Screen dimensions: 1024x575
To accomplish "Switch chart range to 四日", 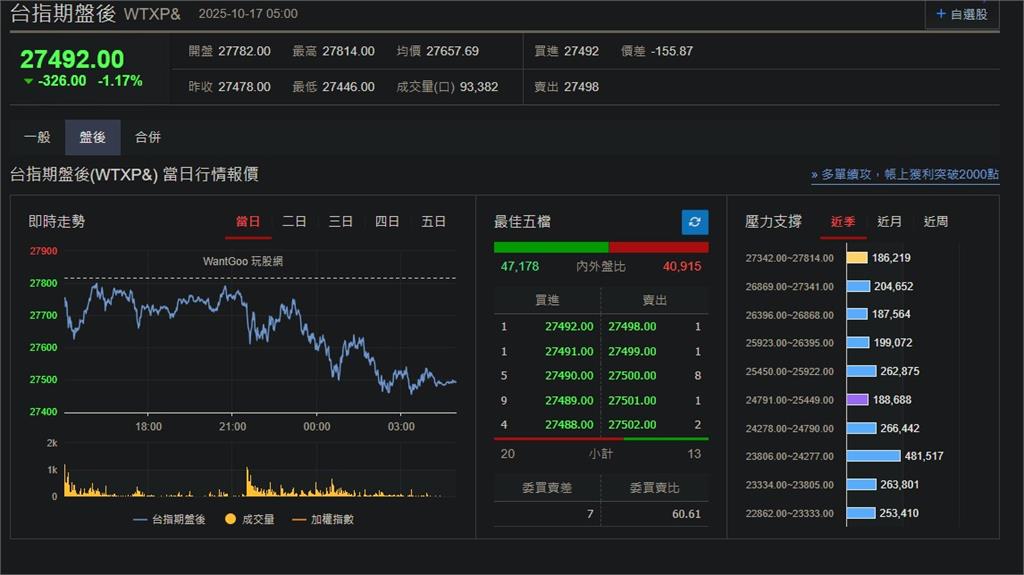I will (387, 222).
